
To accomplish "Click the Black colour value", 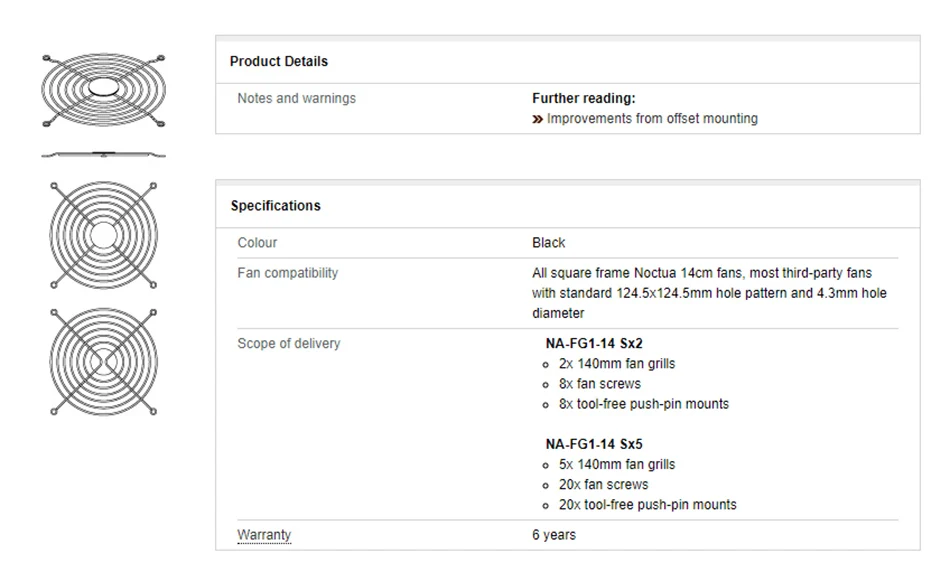I will point(548,242).
